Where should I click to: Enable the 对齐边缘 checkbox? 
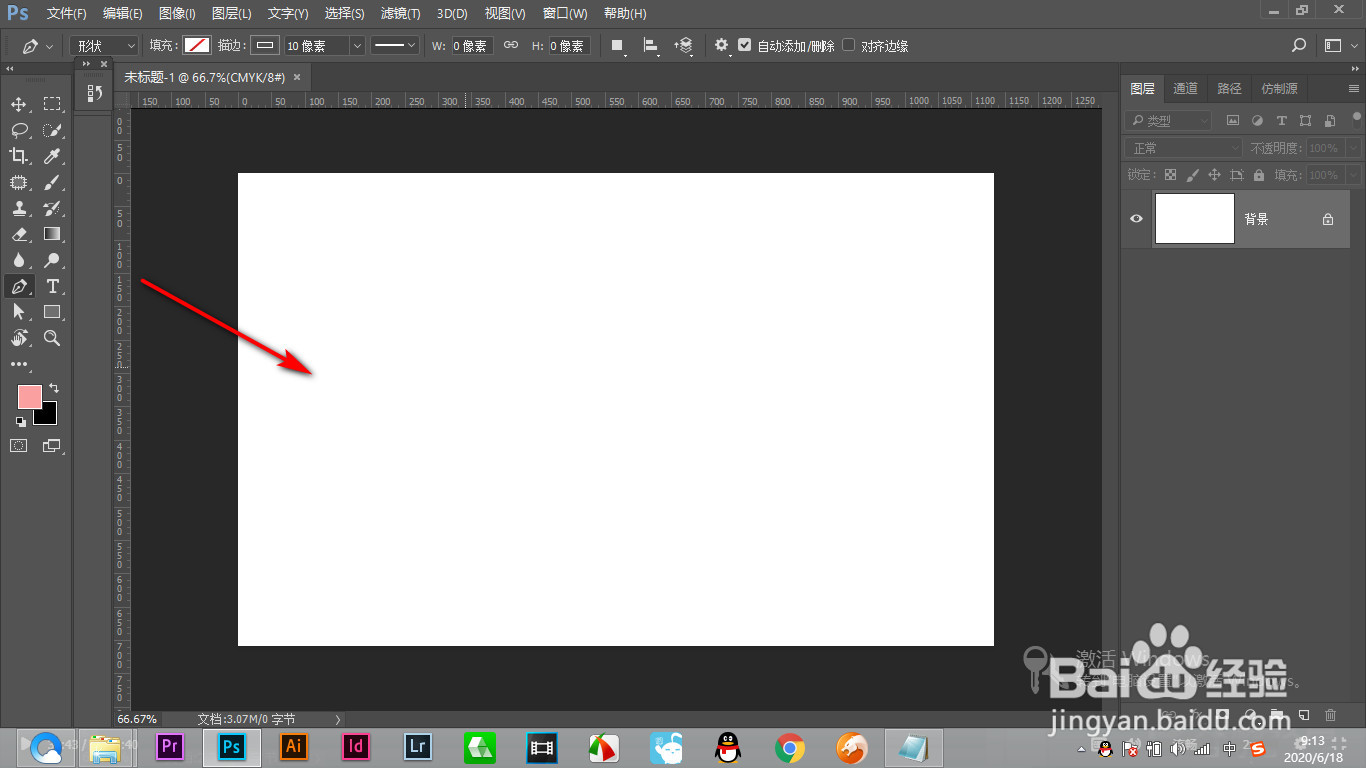coord(849,45)
